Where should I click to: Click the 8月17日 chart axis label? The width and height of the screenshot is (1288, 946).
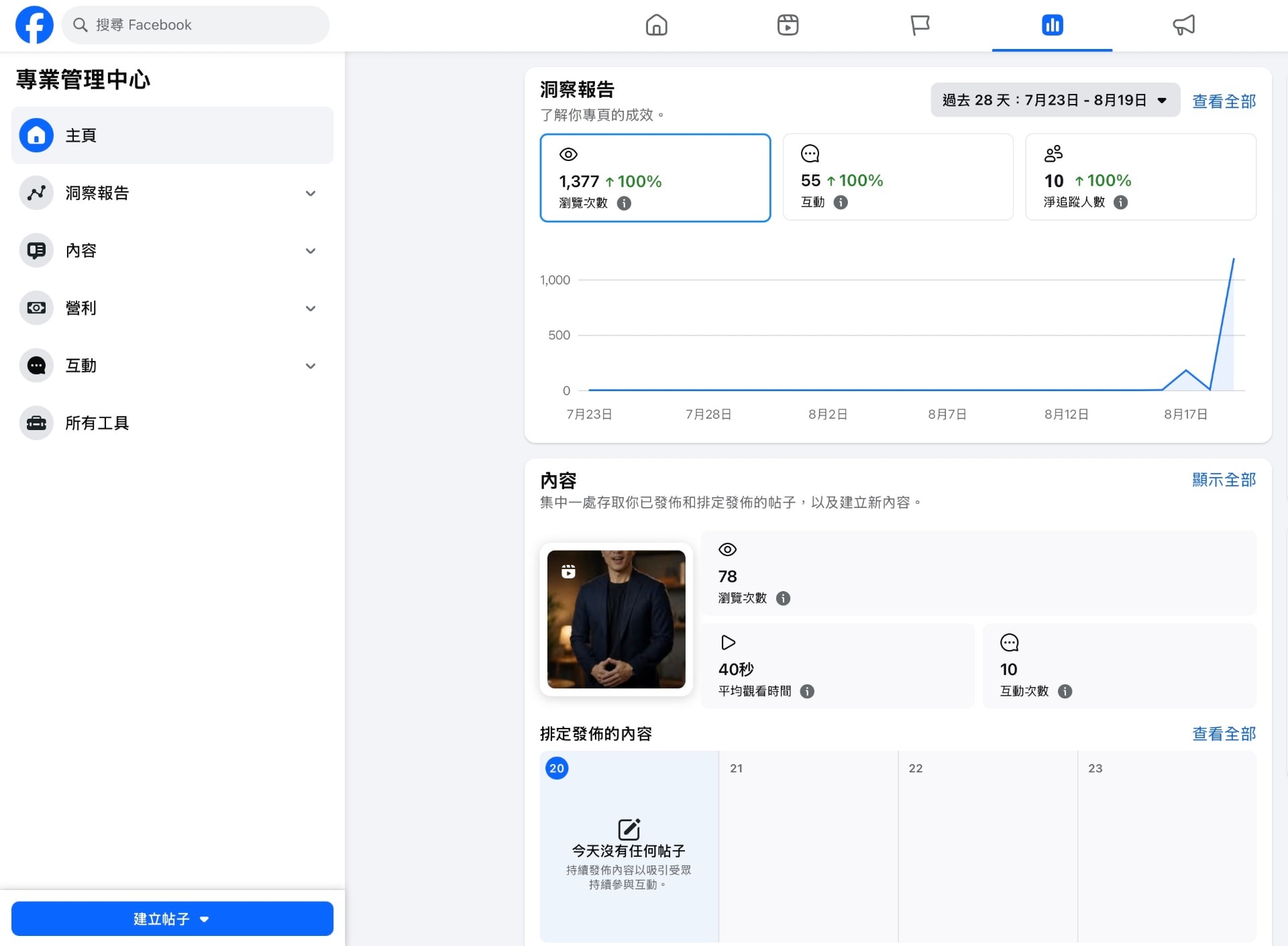pyautogui.click(x=1185, y=415)
